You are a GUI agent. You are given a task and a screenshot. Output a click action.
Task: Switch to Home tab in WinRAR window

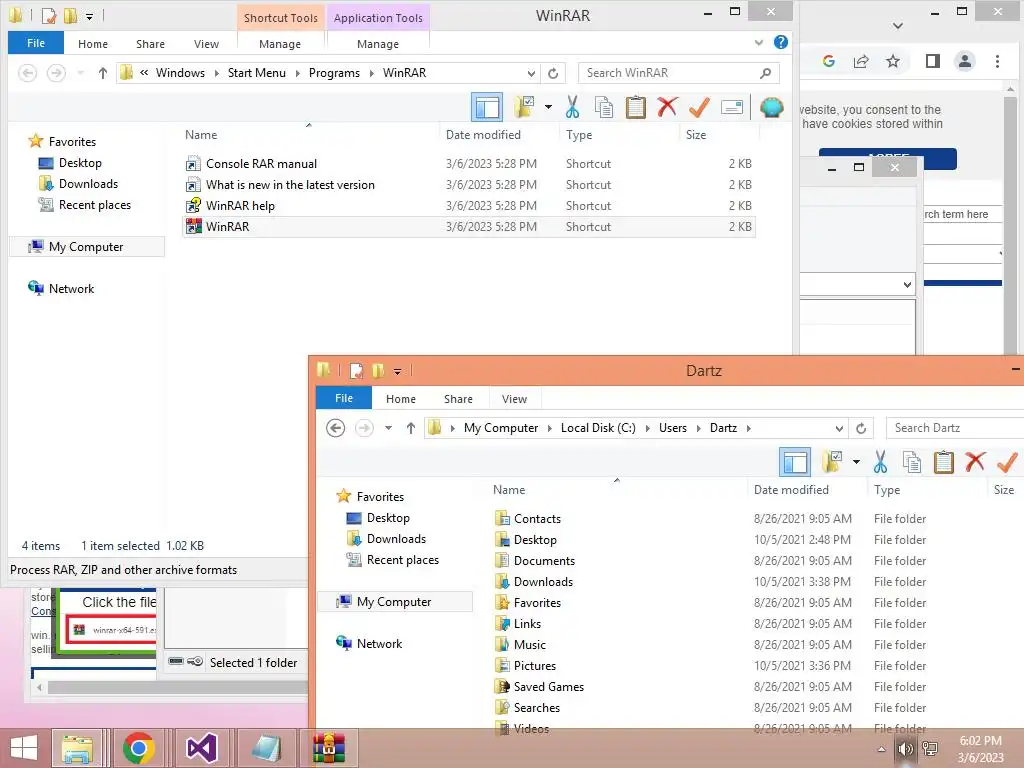[93, 44]
